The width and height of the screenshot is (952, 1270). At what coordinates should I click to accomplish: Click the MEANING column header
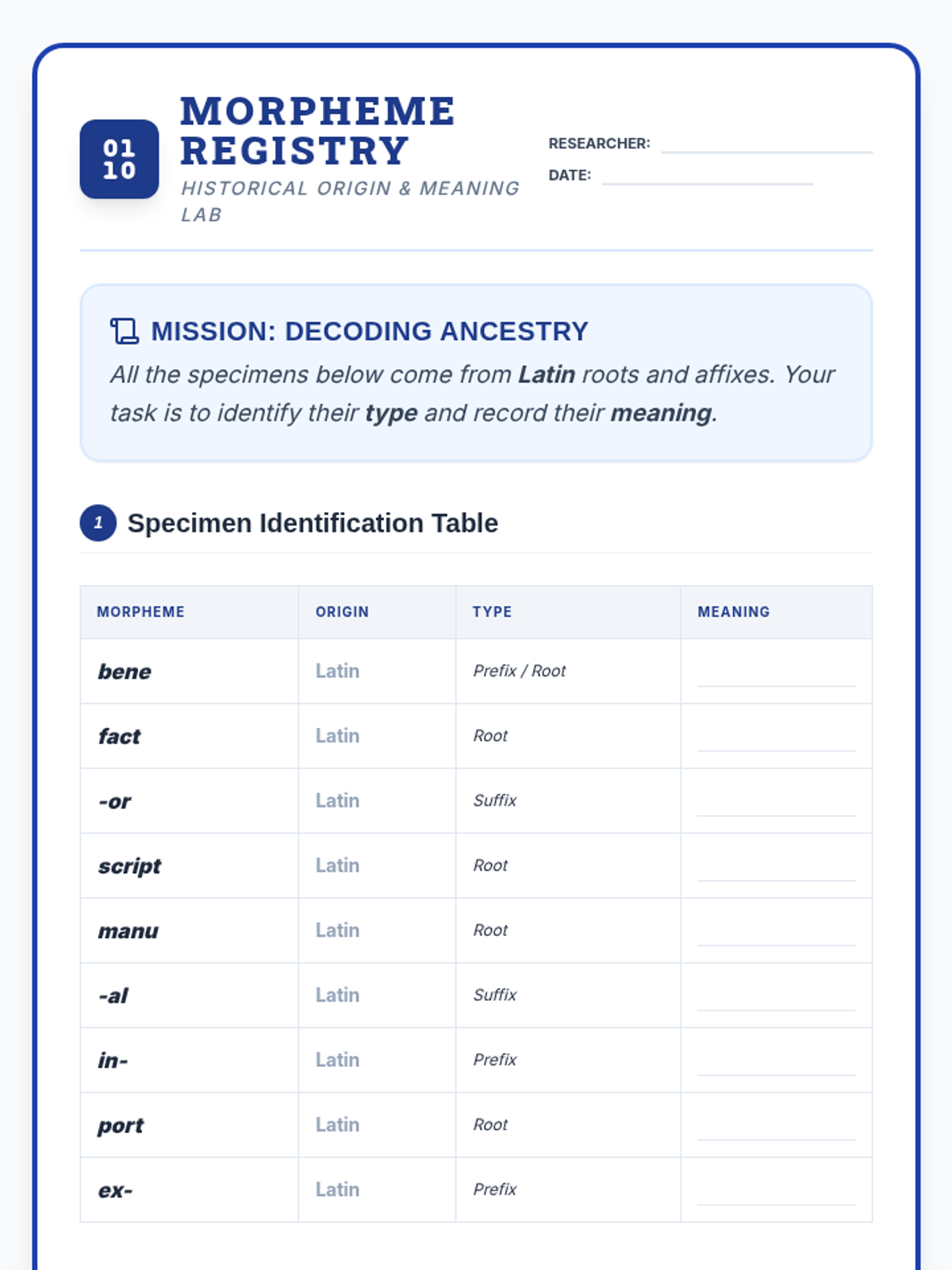(733, 612)
